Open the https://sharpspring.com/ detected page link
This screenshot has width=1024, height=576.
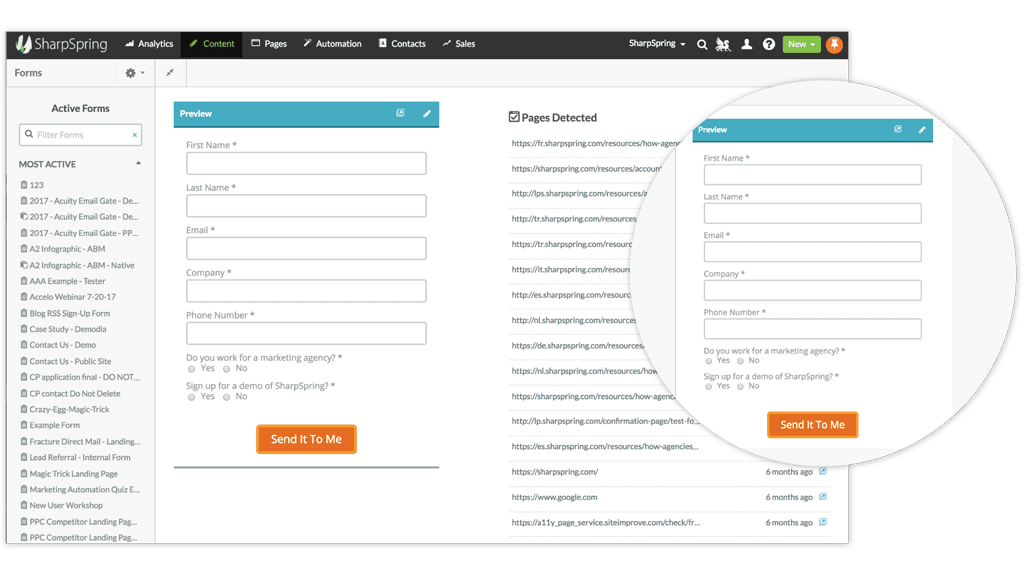tap(554, 472)
